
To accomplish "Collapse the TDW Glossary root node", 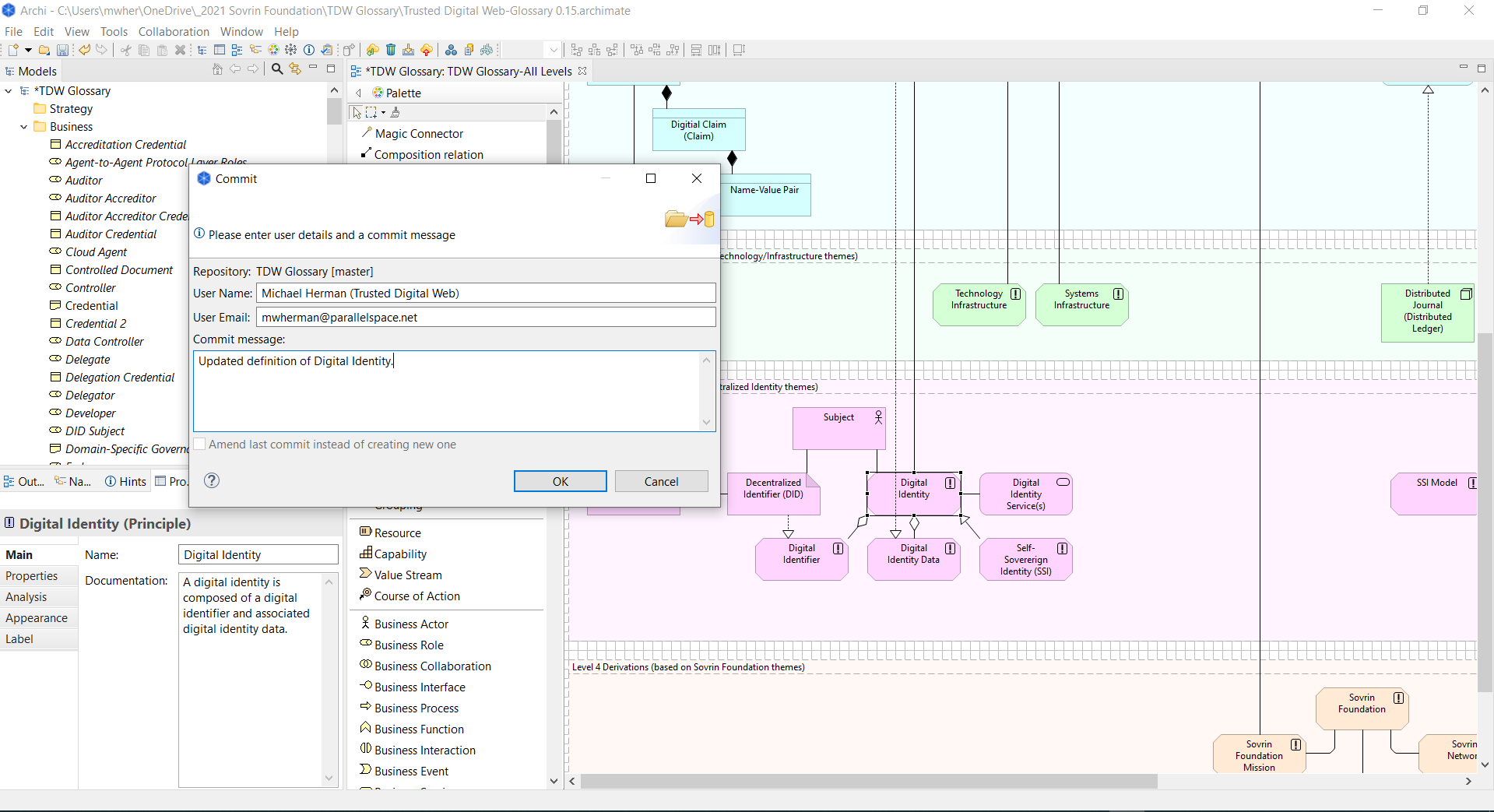I will click(9, 91).
